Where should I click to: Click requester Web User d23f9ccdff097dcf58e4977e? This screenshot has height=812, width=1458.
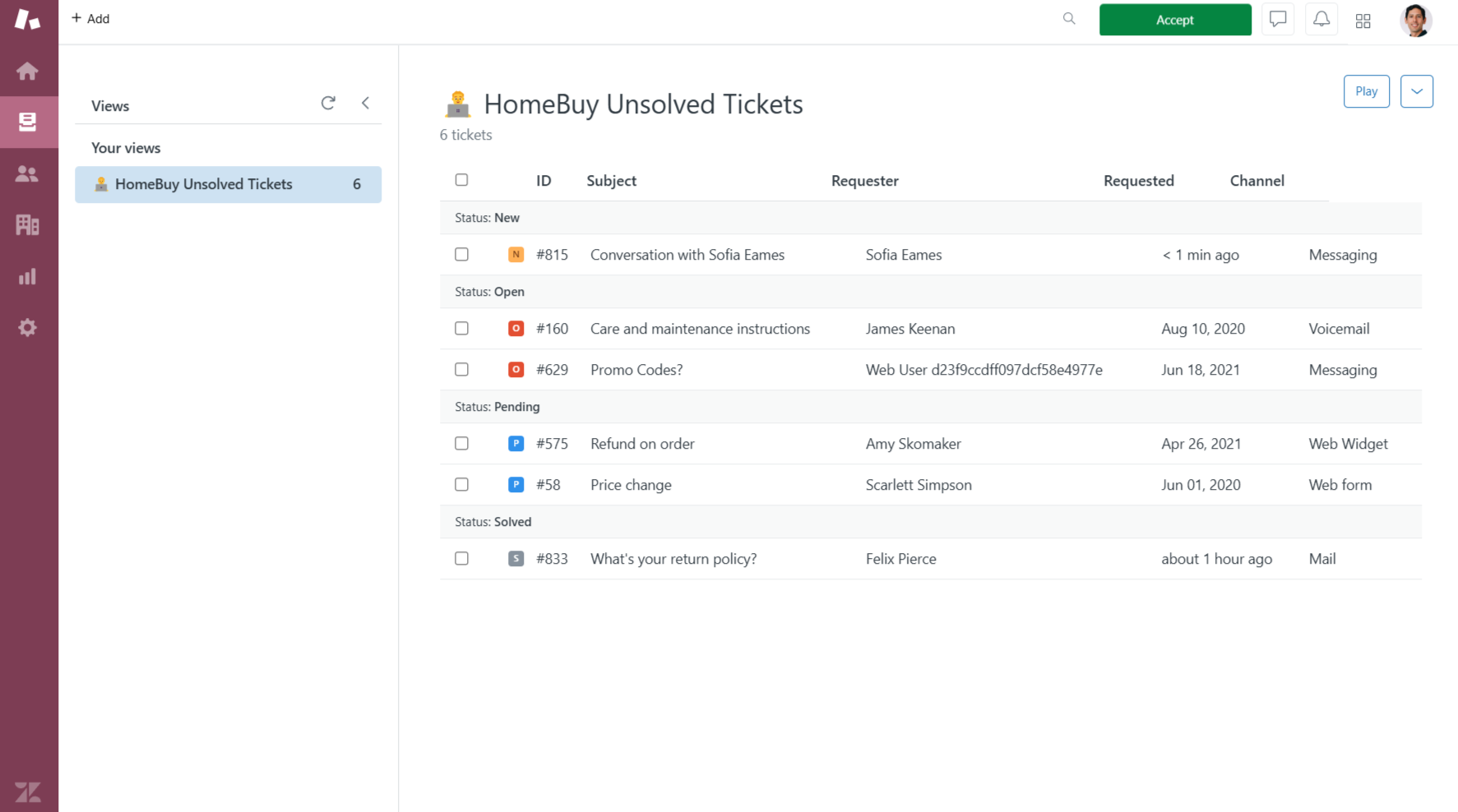pos(984,370)
